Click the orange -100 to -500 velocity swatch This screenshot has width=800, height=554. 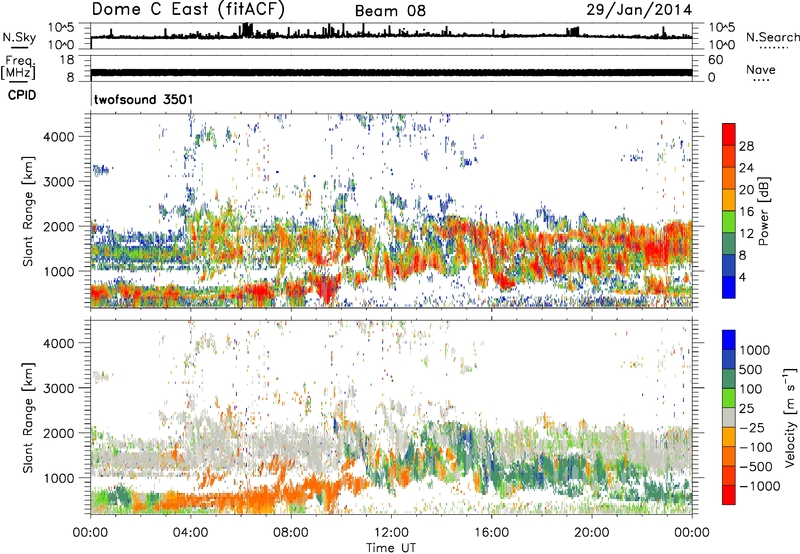[x=729, y=457]
